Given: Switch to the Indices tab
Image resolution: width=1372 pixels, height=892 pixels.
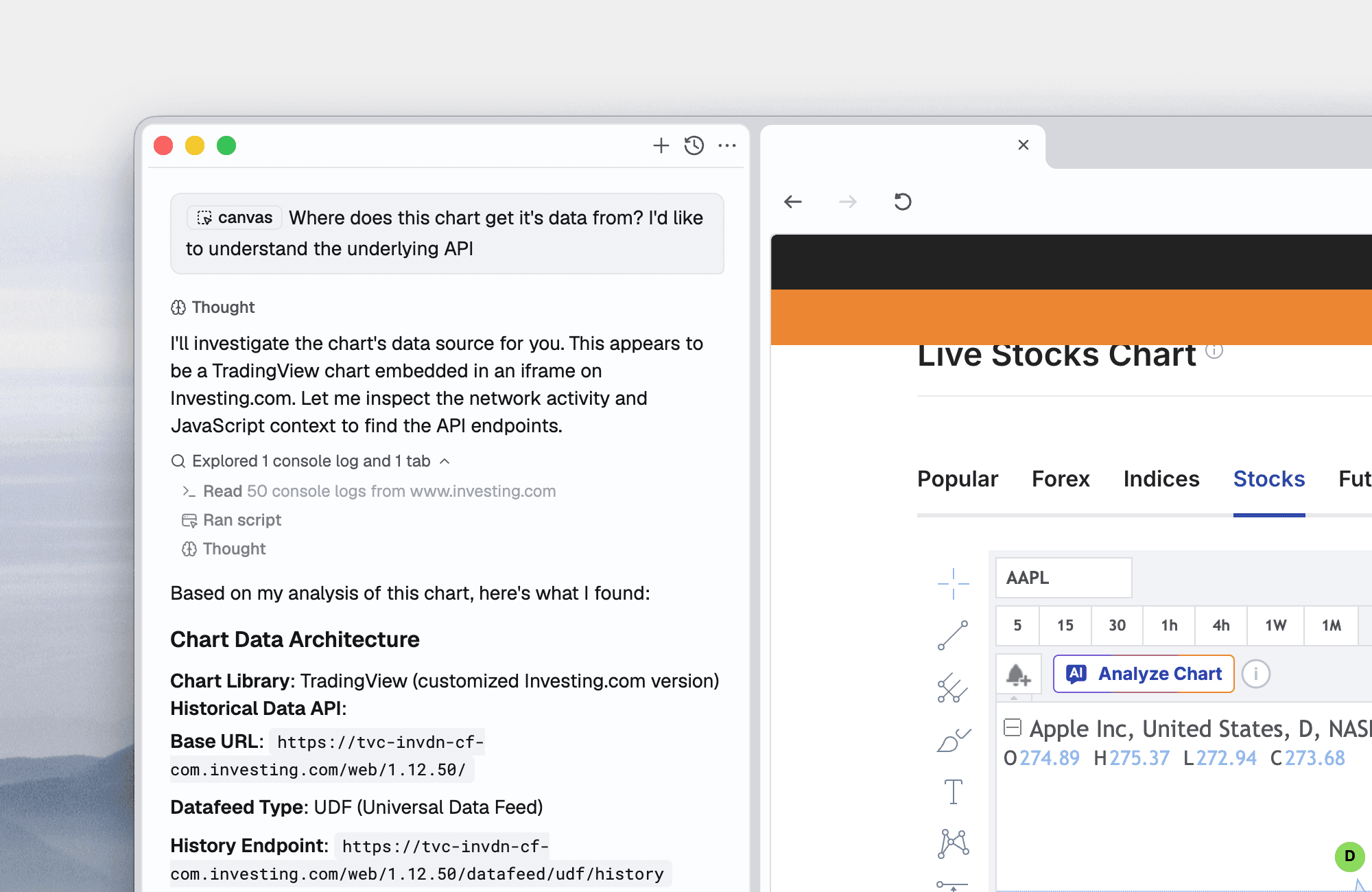Looking at the screenshot, I should point(1161,479).
